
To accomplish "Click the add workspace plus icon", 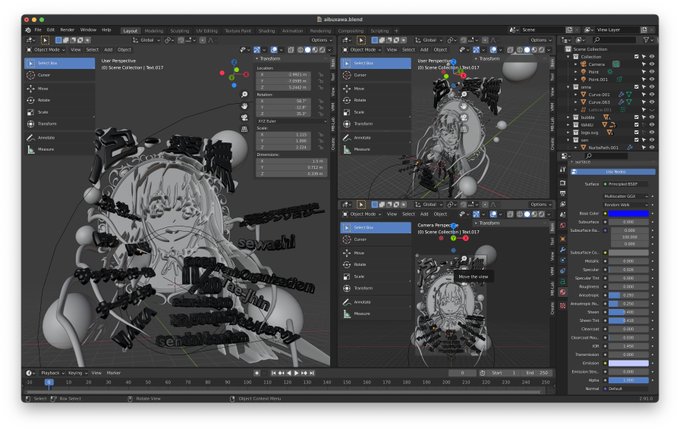I will pos(396,31).
